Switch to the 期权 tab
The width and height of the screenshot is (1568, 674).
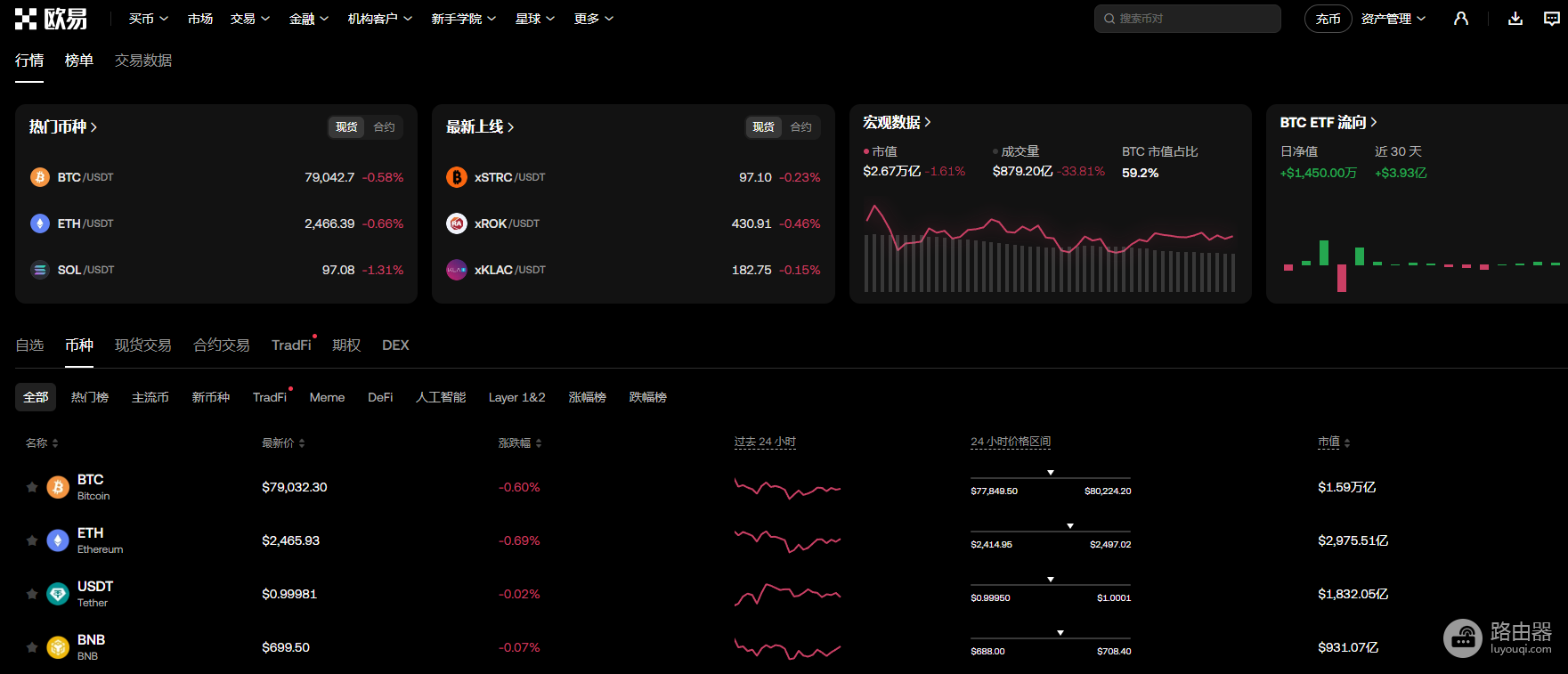click(346, 345)
